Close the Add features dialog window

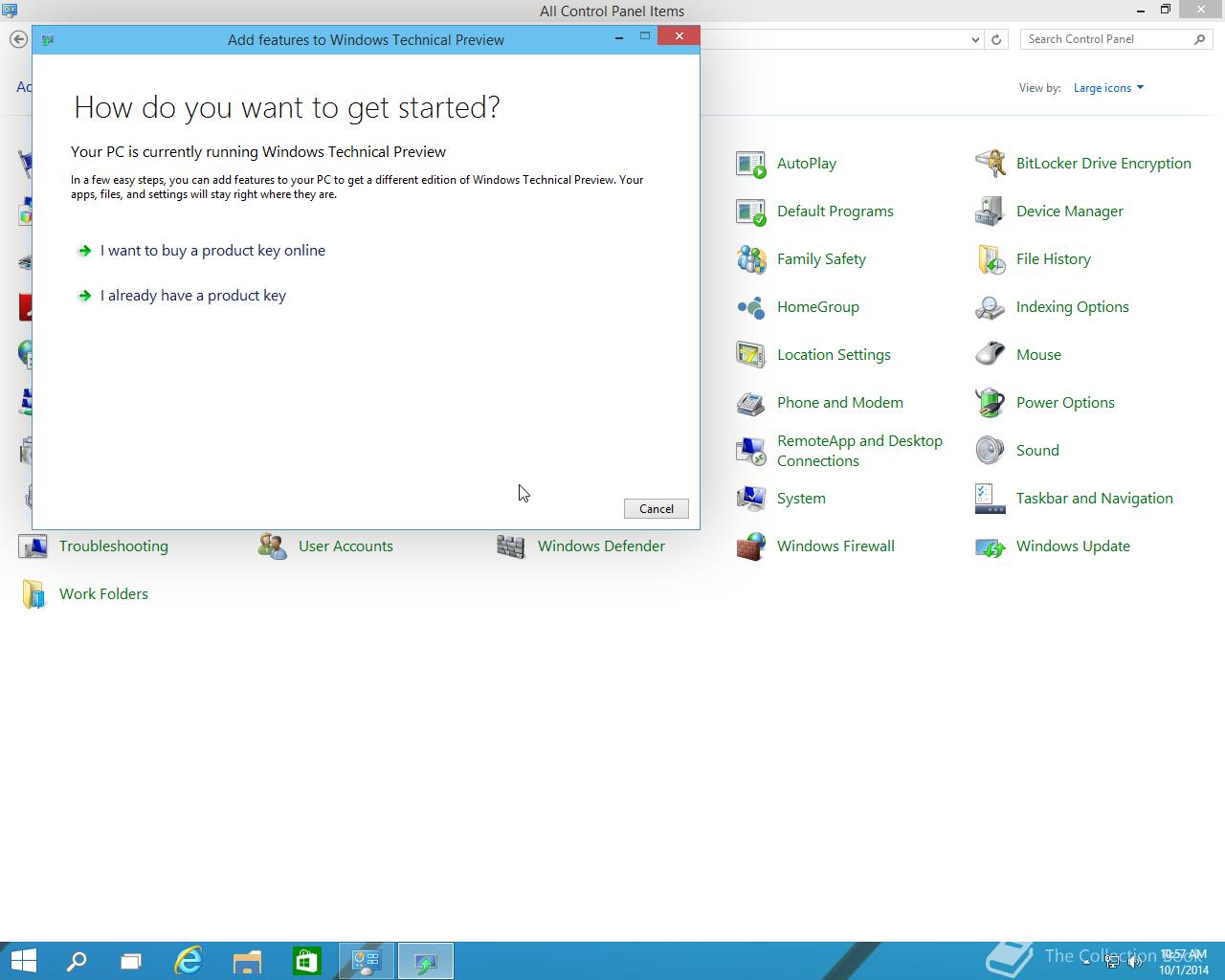pos(679,36)
